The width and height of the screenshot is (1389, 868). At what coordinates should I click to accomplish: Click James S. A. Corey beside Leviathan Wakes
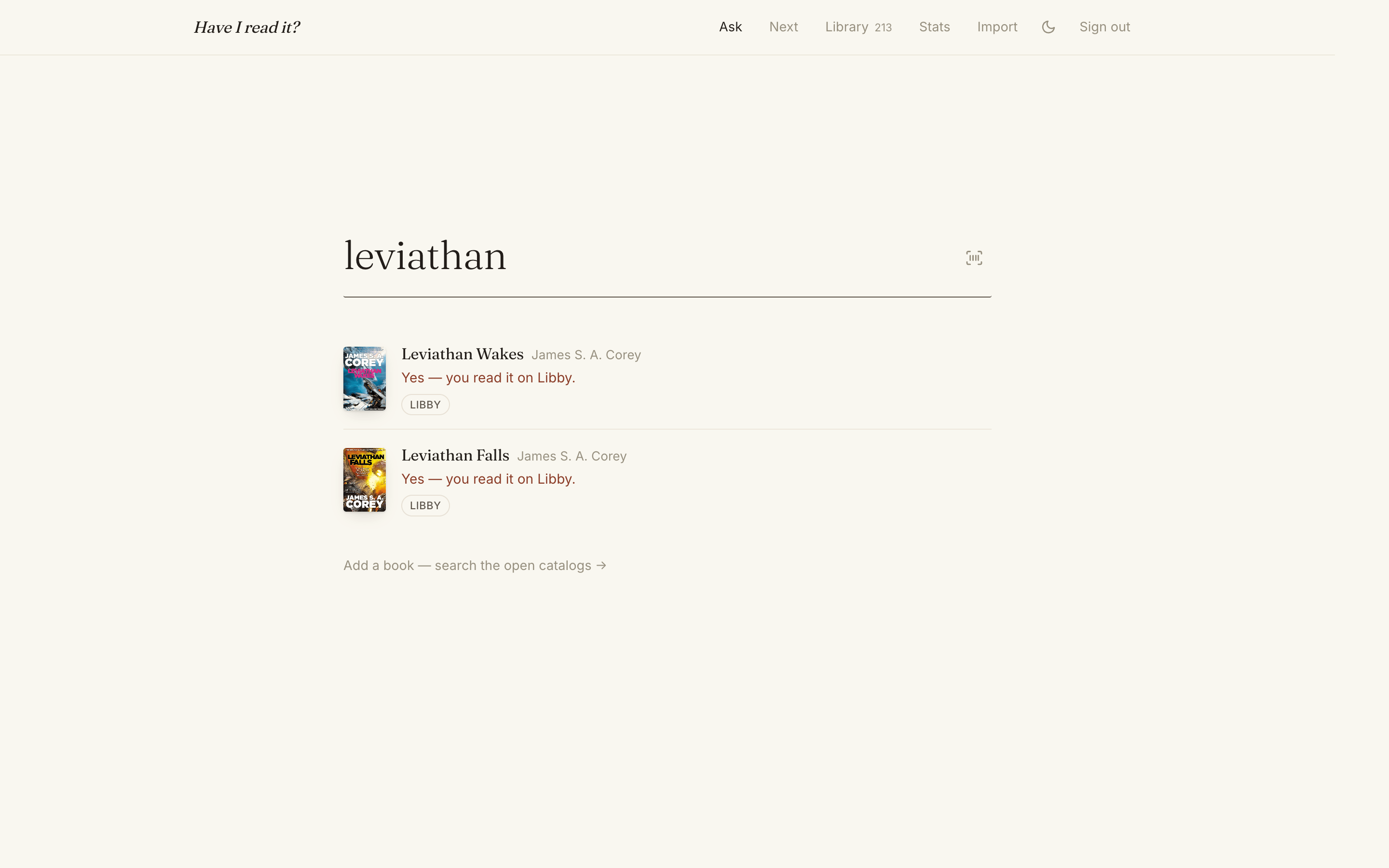point(586,355)
